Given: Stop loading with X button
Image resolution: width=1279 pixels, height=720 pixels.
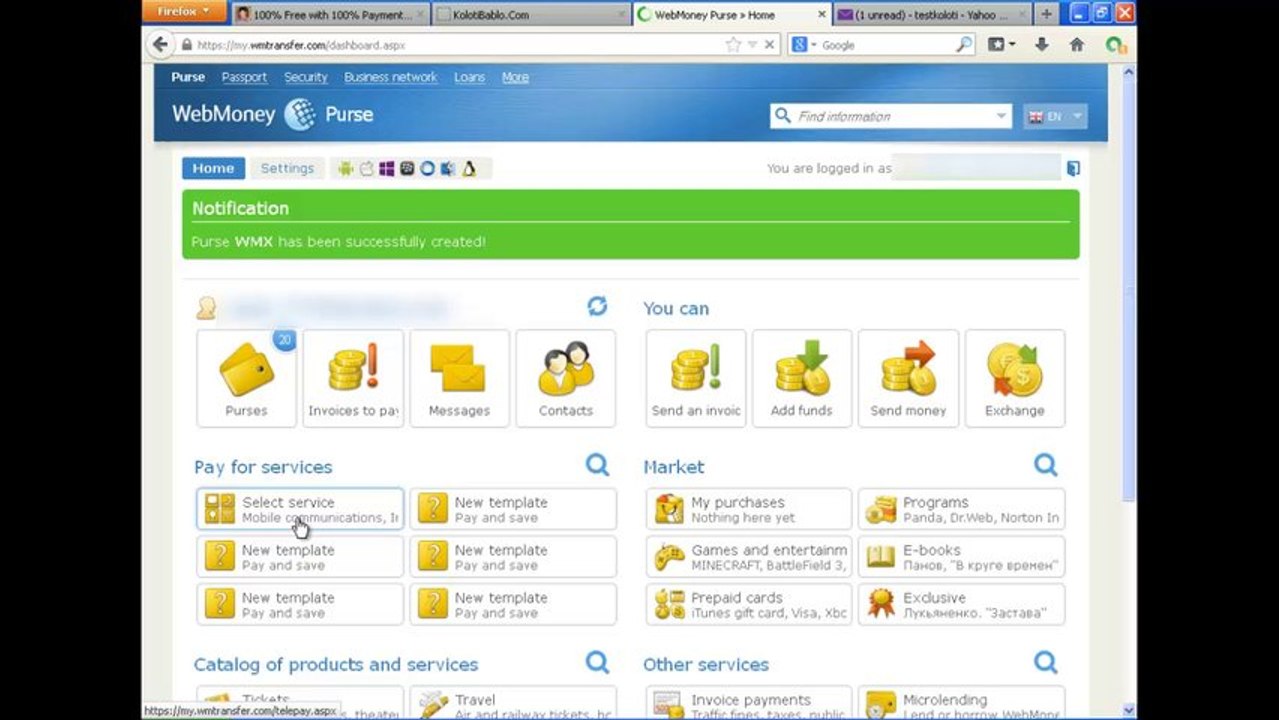Looking at the screenshot, I should [x=769, y=45].
